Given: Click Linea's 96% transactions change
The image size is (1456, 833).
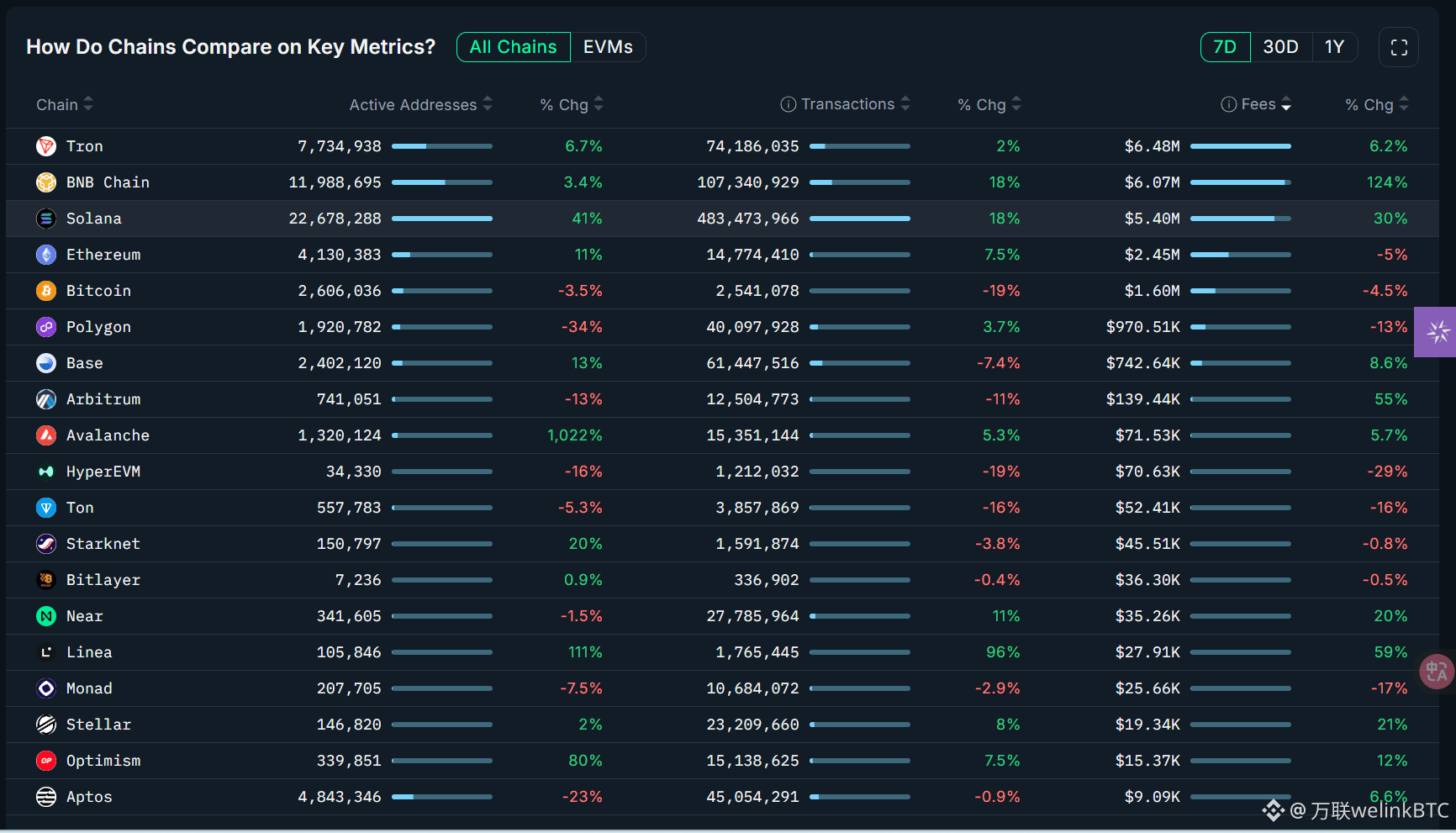Looking at the screenshot, I should [x=1003, y=652].
